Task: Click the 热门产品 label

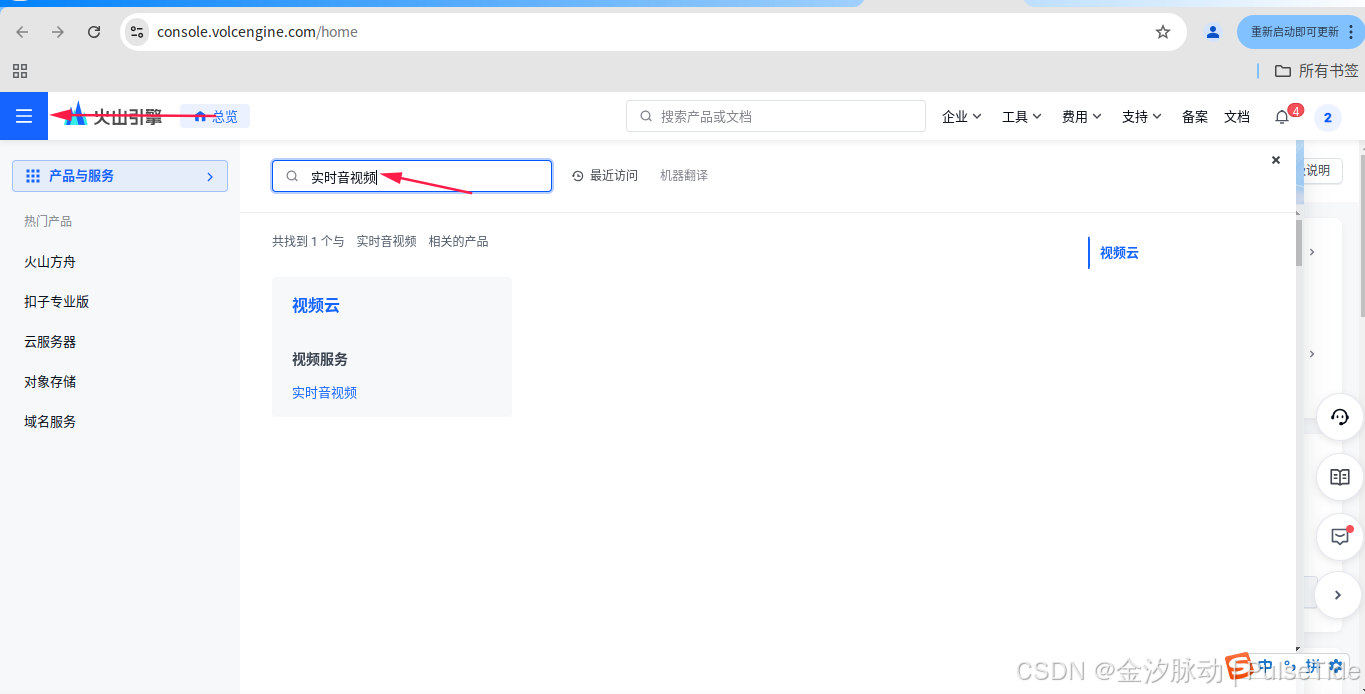Action: [48, 221]
